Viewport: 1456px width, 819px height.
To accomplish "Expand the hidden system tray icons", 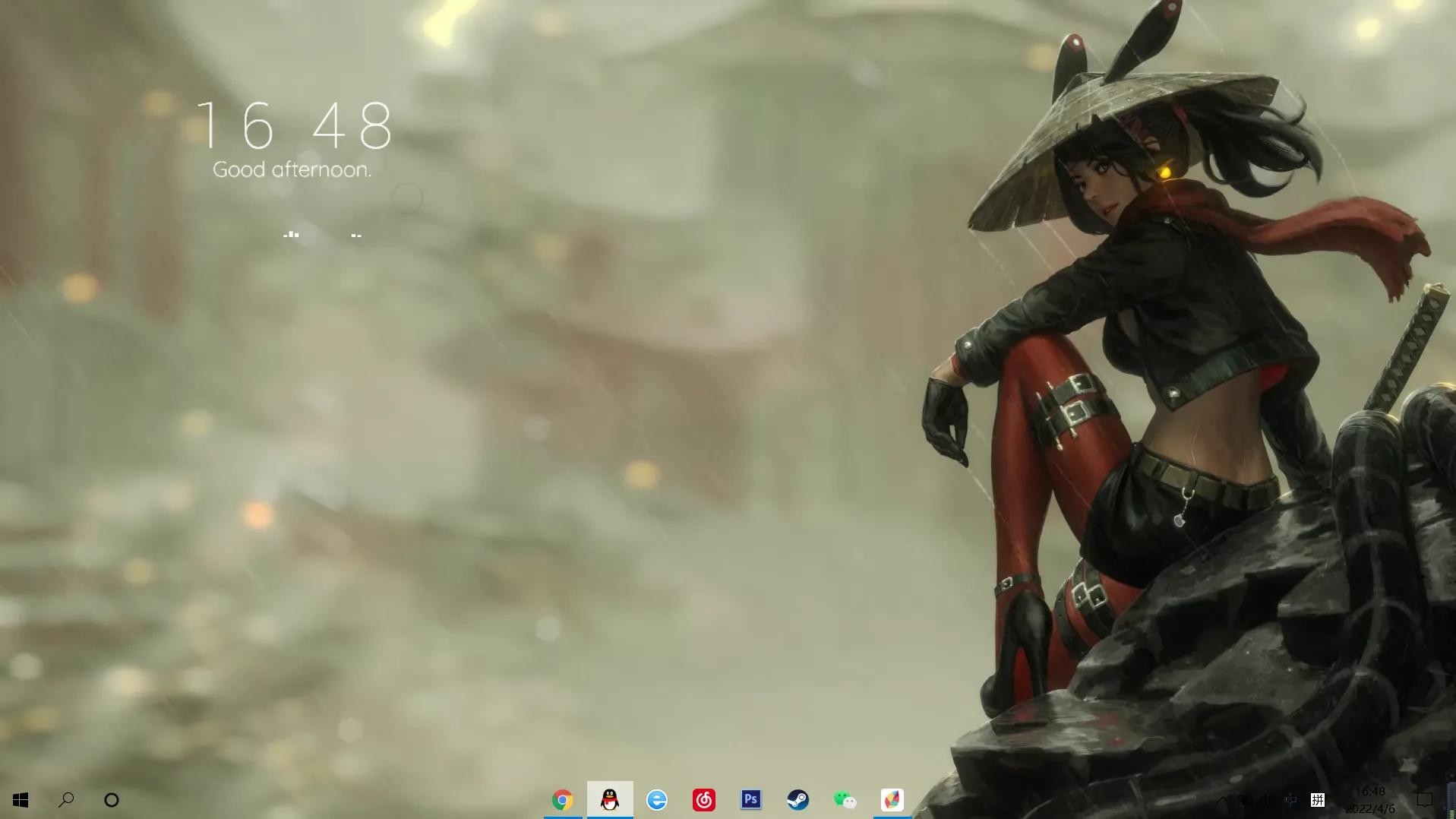I will click(x=1222, y=800).
